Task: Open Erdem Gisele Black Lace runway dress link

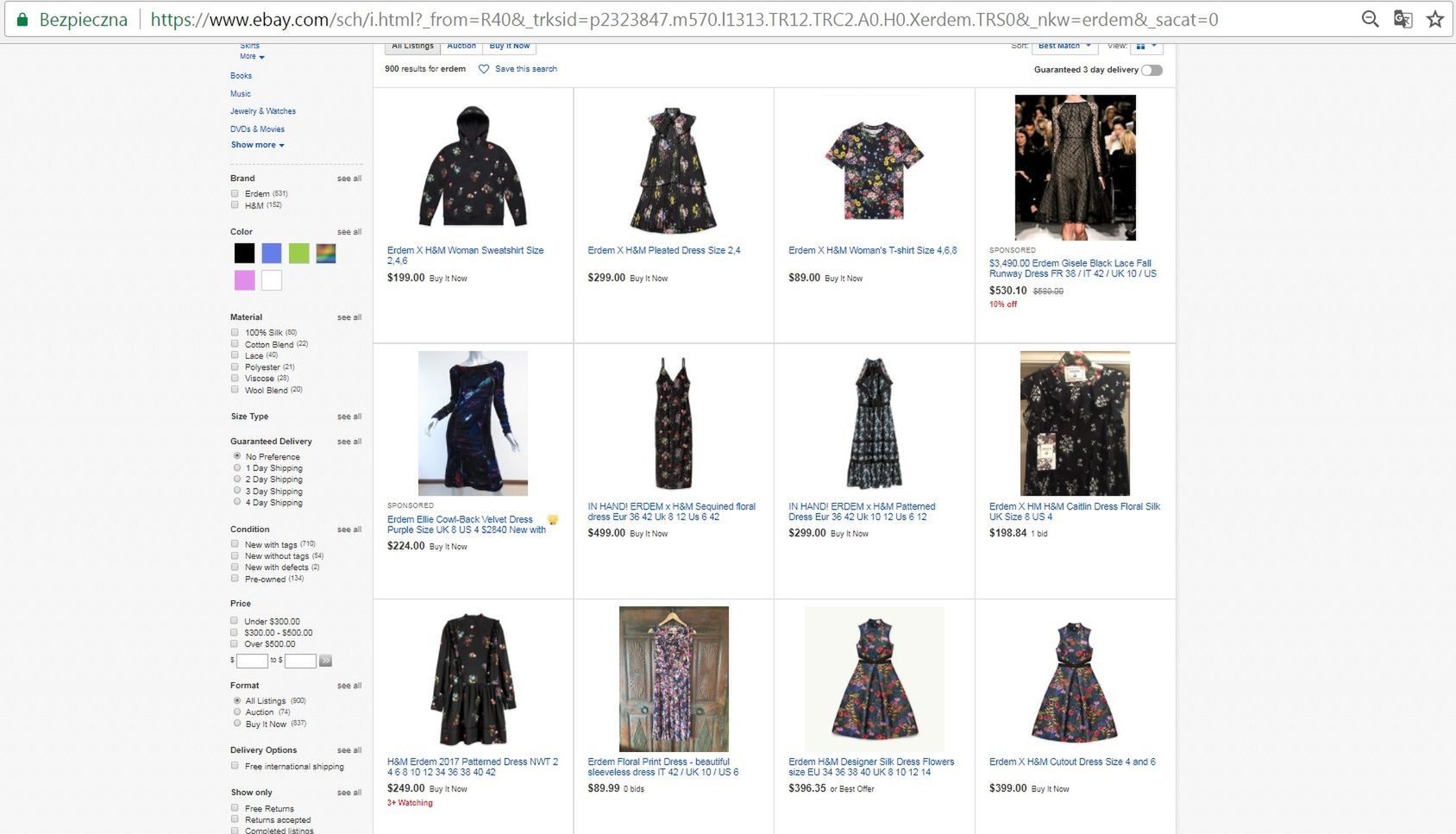Action: coord(1073,268)
